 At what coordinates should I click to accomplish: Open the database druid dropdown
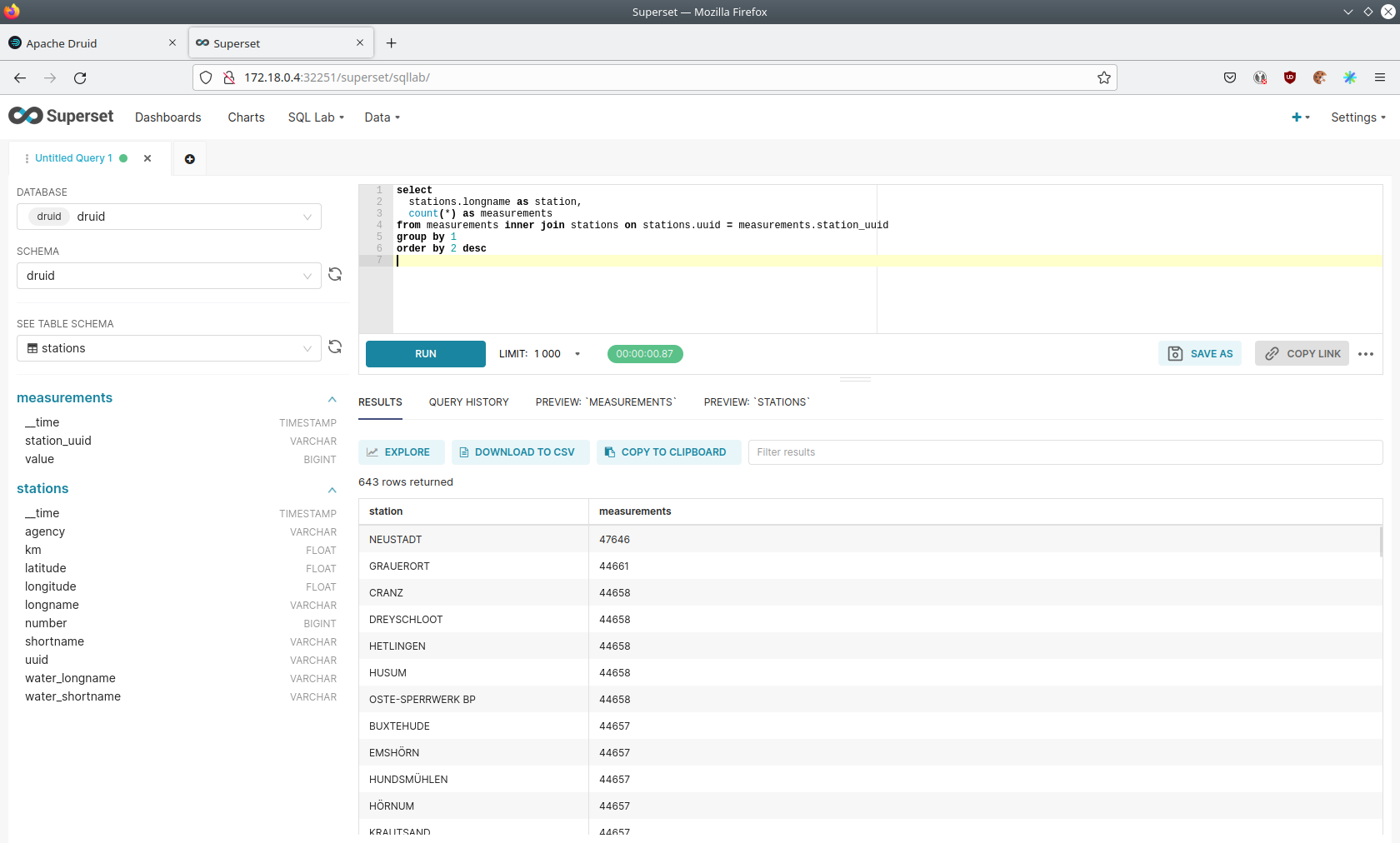169,217
